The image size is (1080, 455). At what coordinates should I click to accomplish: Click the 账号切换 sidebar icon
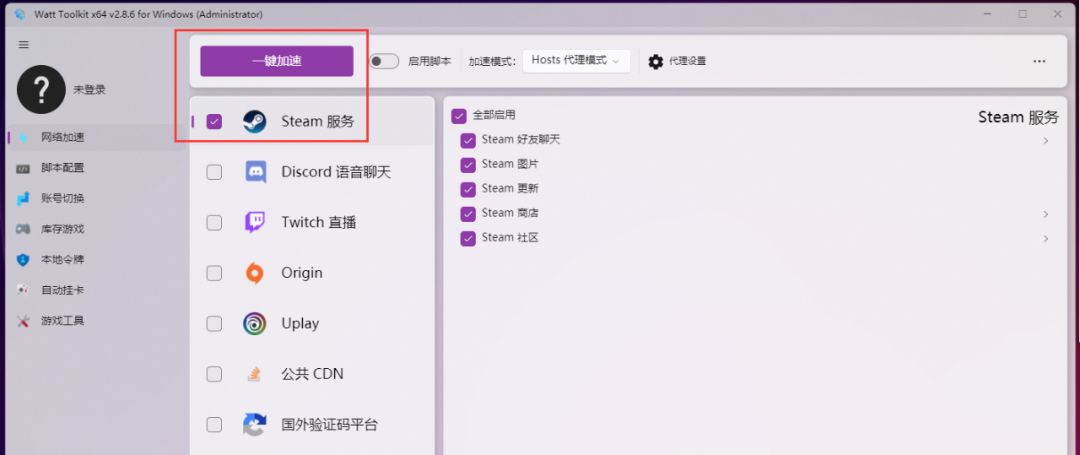[23, 198]
